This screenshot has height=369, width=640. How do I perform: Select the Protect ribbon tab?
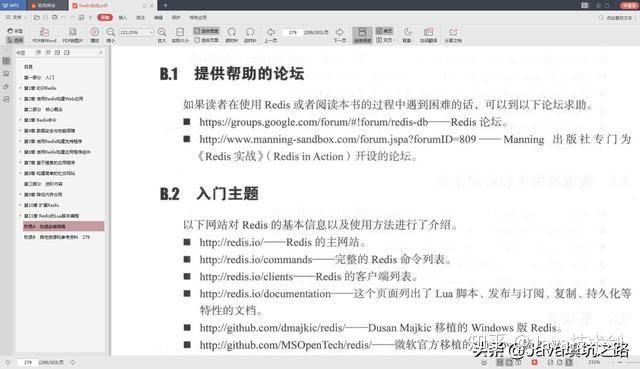pos(176,18)
